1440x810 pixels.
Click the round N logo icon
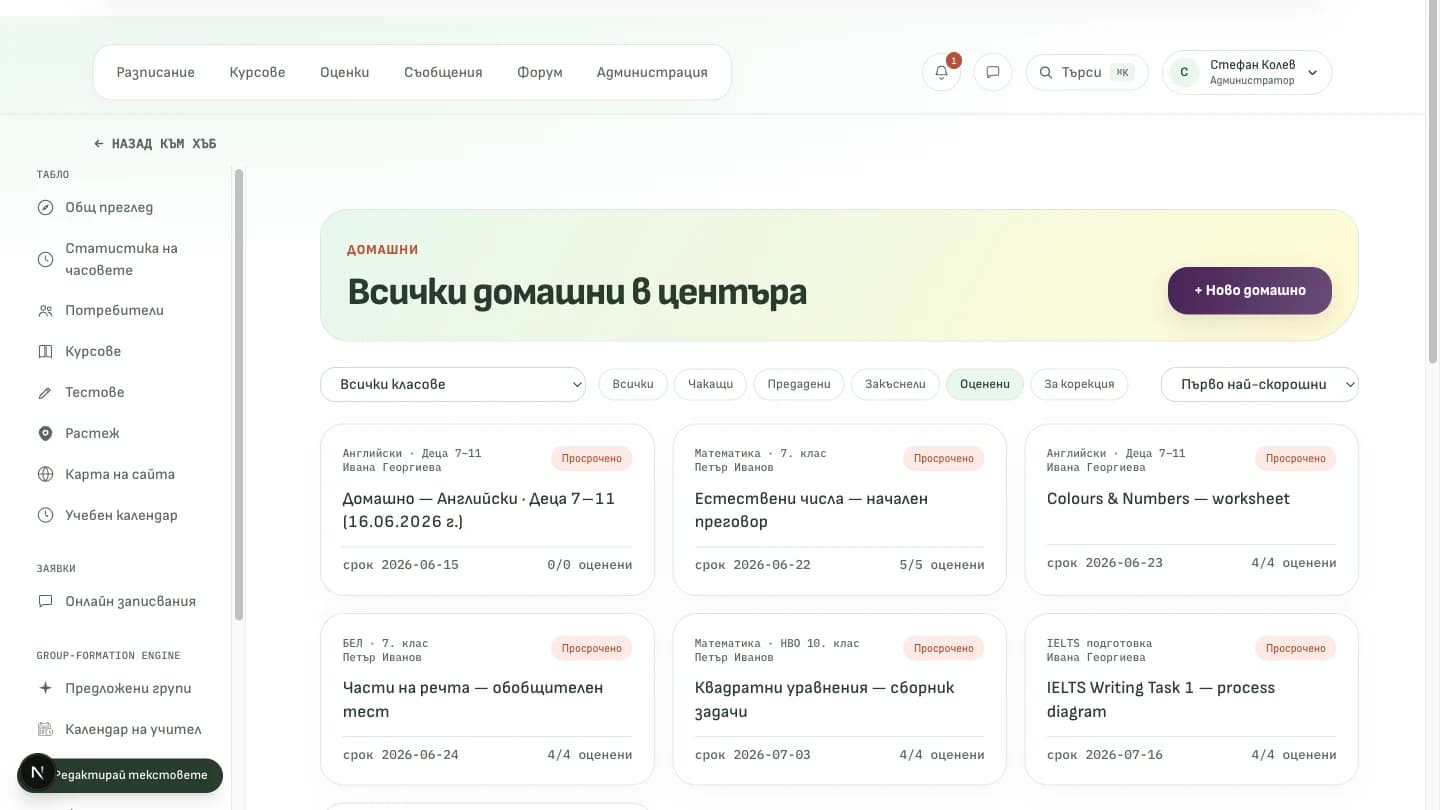click(37, 773)
